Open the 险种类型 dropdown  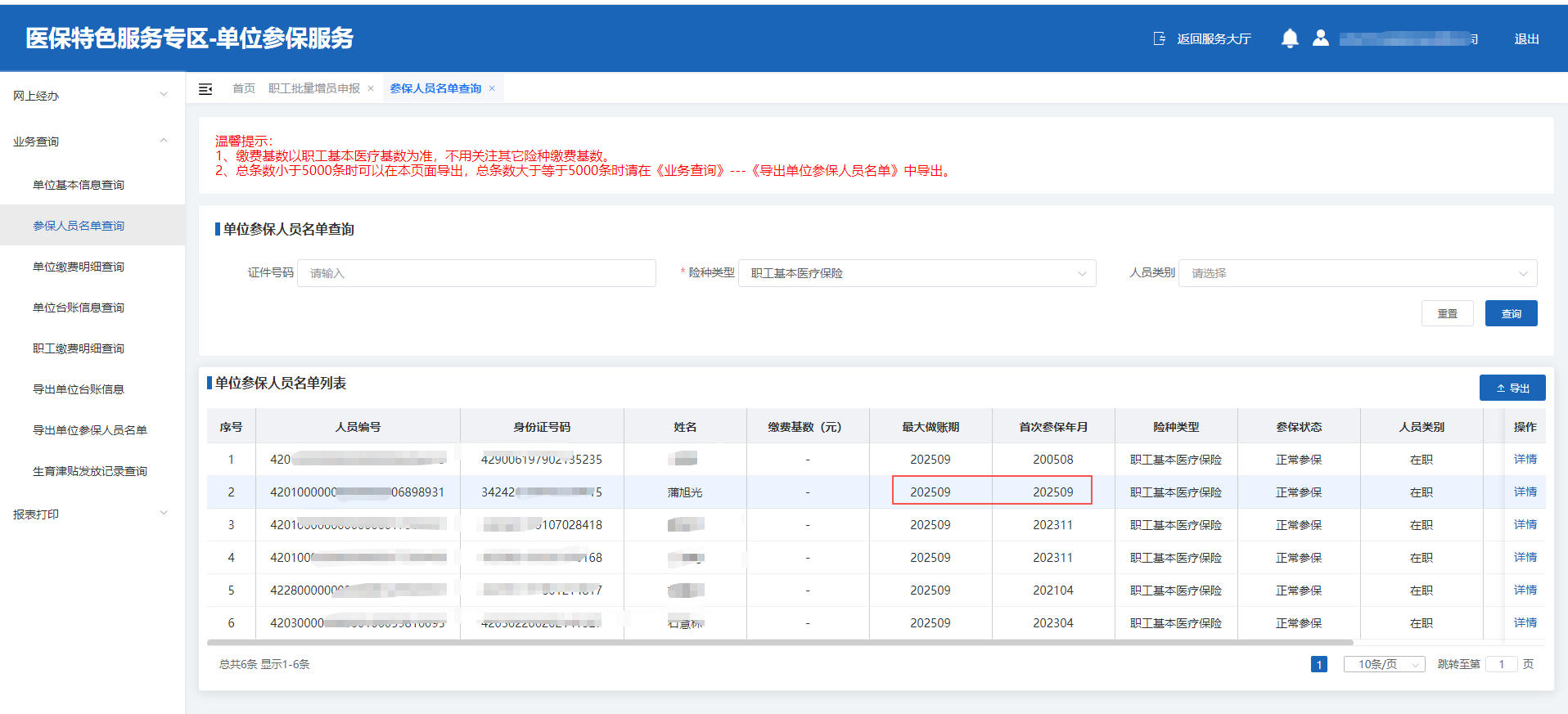[x=917, y=273]
